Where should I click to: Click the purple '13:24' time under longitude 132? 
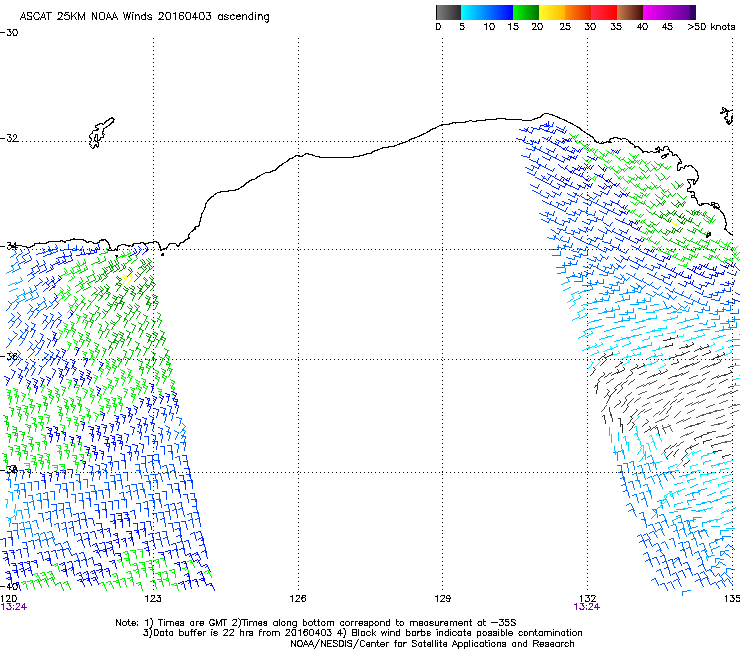(x=587, y=607)
